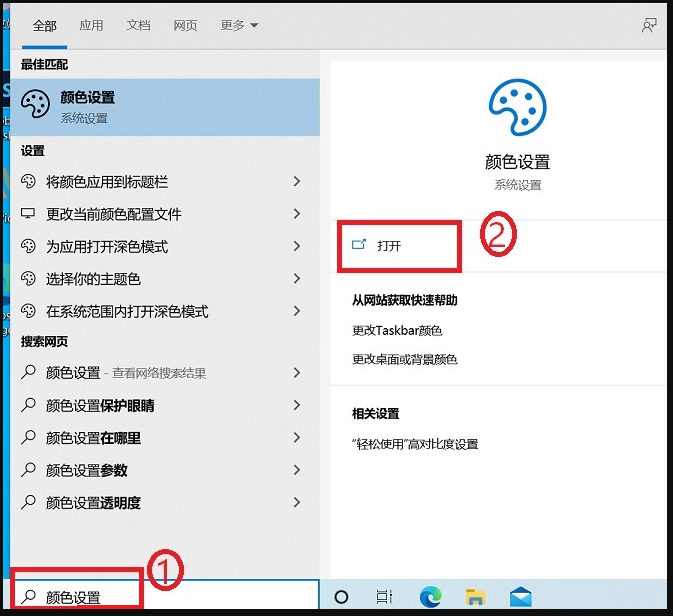
Task: Open the 更多 dropdown filter
Action: click(239, 25)
